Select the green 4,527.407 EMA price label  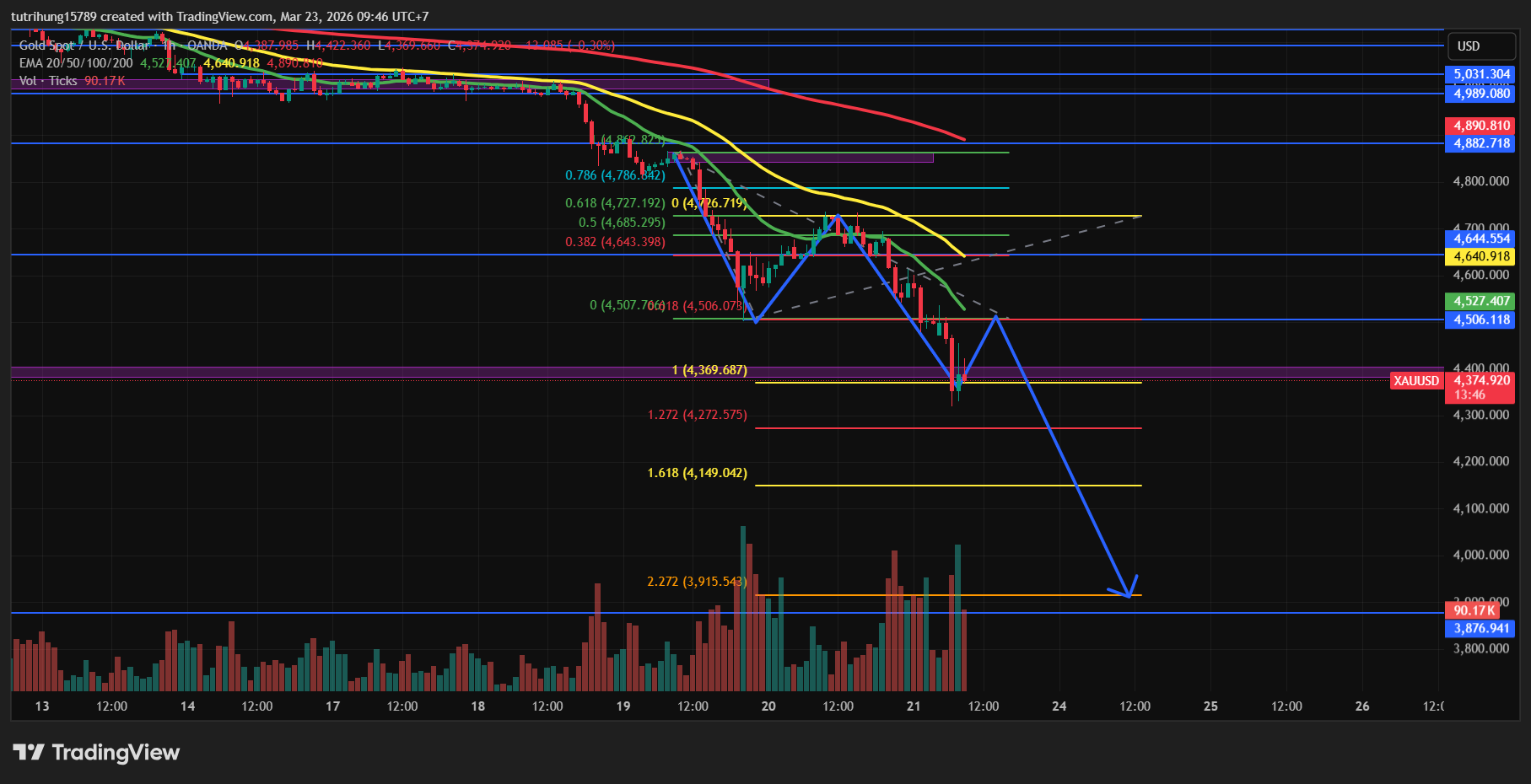pos(1481,301)
